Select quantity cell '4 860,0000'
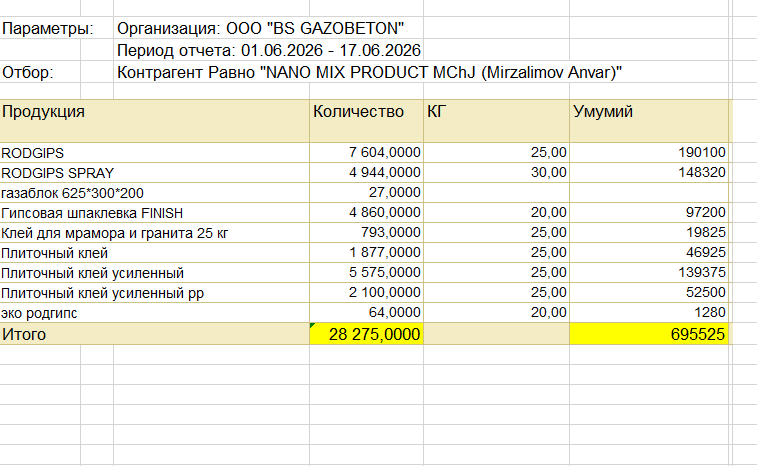 click(x=366, y=213)
